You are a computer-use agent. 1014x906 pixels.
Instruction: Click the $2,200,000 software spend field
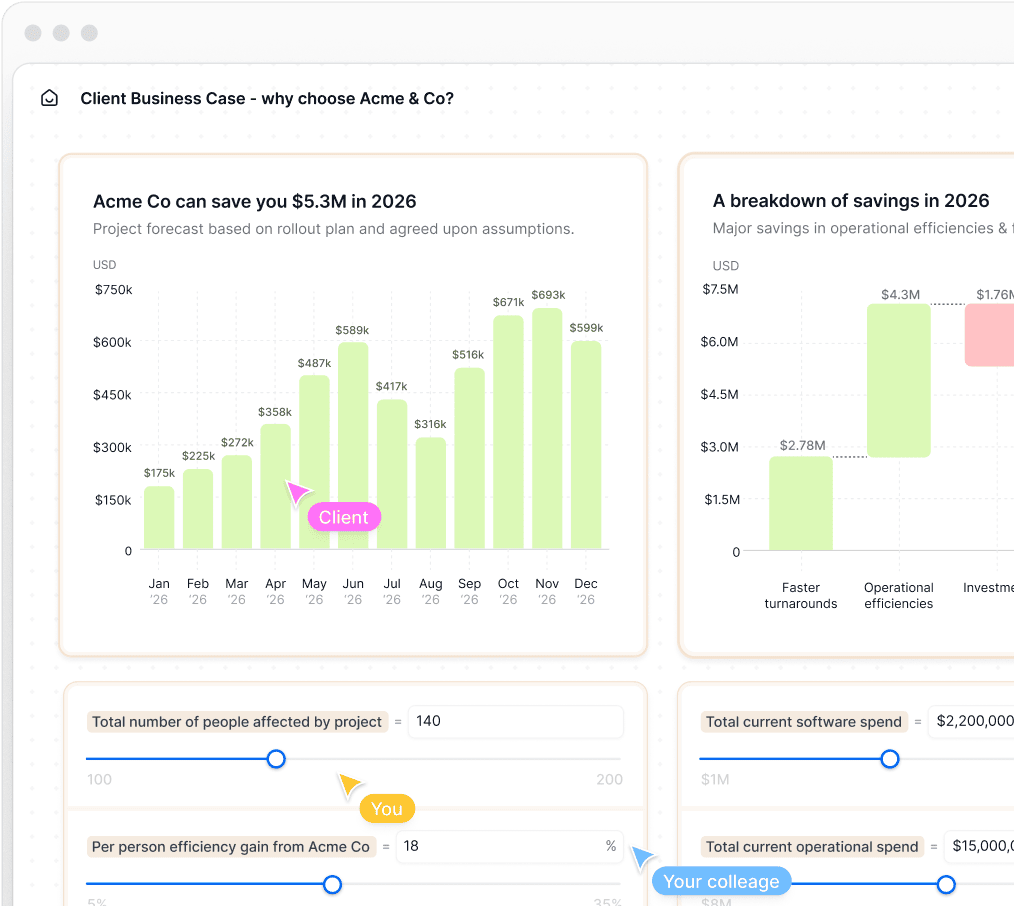click(975, 721)
